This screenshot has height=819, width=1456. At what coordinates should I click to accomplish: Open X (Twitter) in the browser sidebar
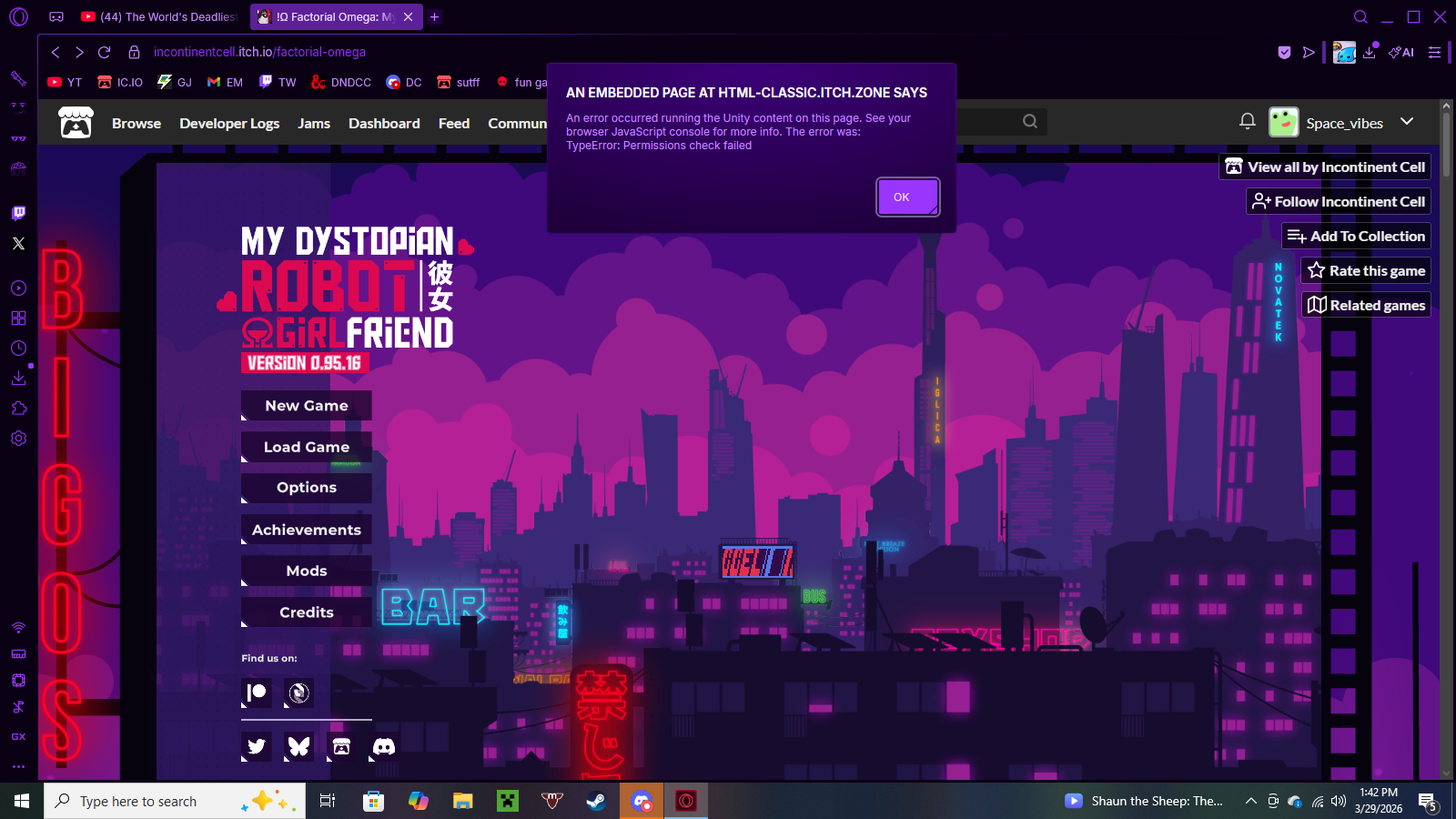coord(18,243)
